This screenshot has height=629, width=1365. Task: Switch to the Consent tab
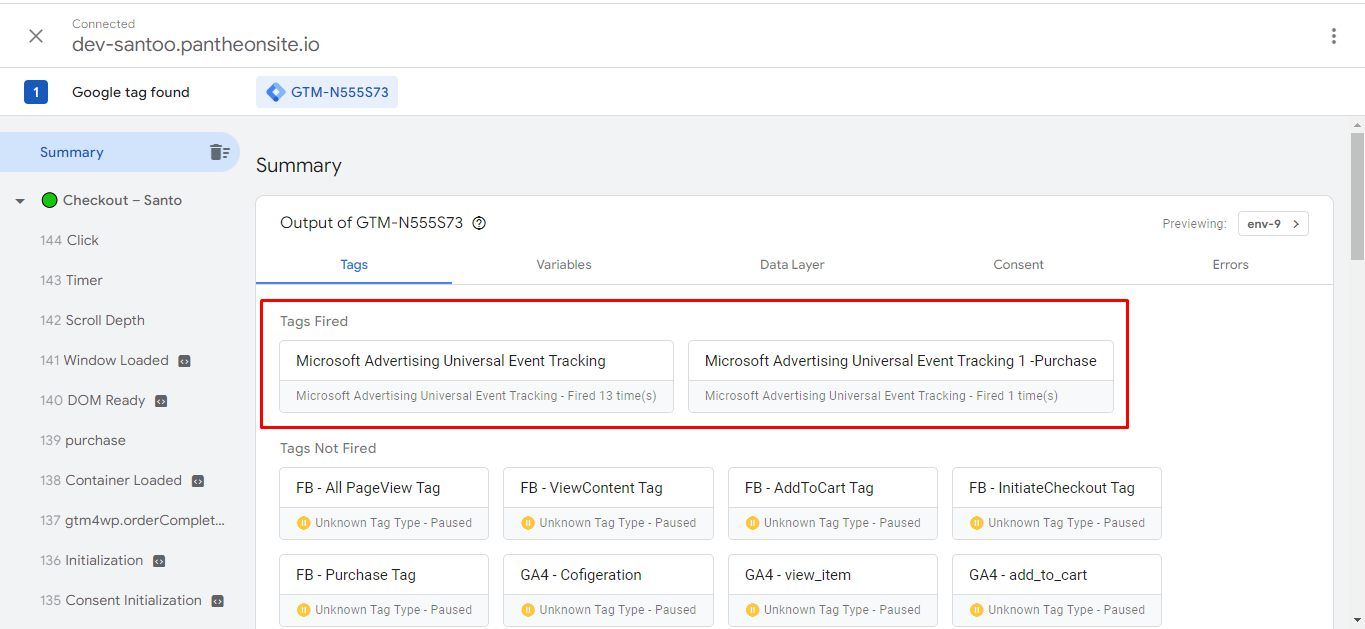1018,265
